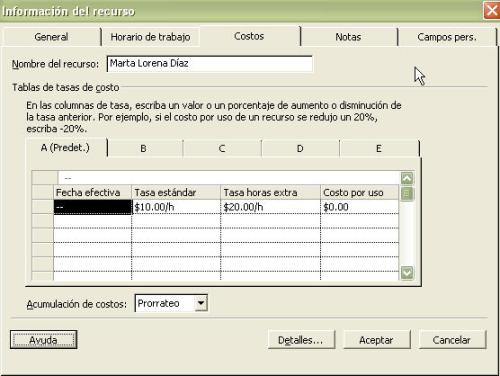
Task: Switch to cost rate table B
Action: click(x=143, y=148)
